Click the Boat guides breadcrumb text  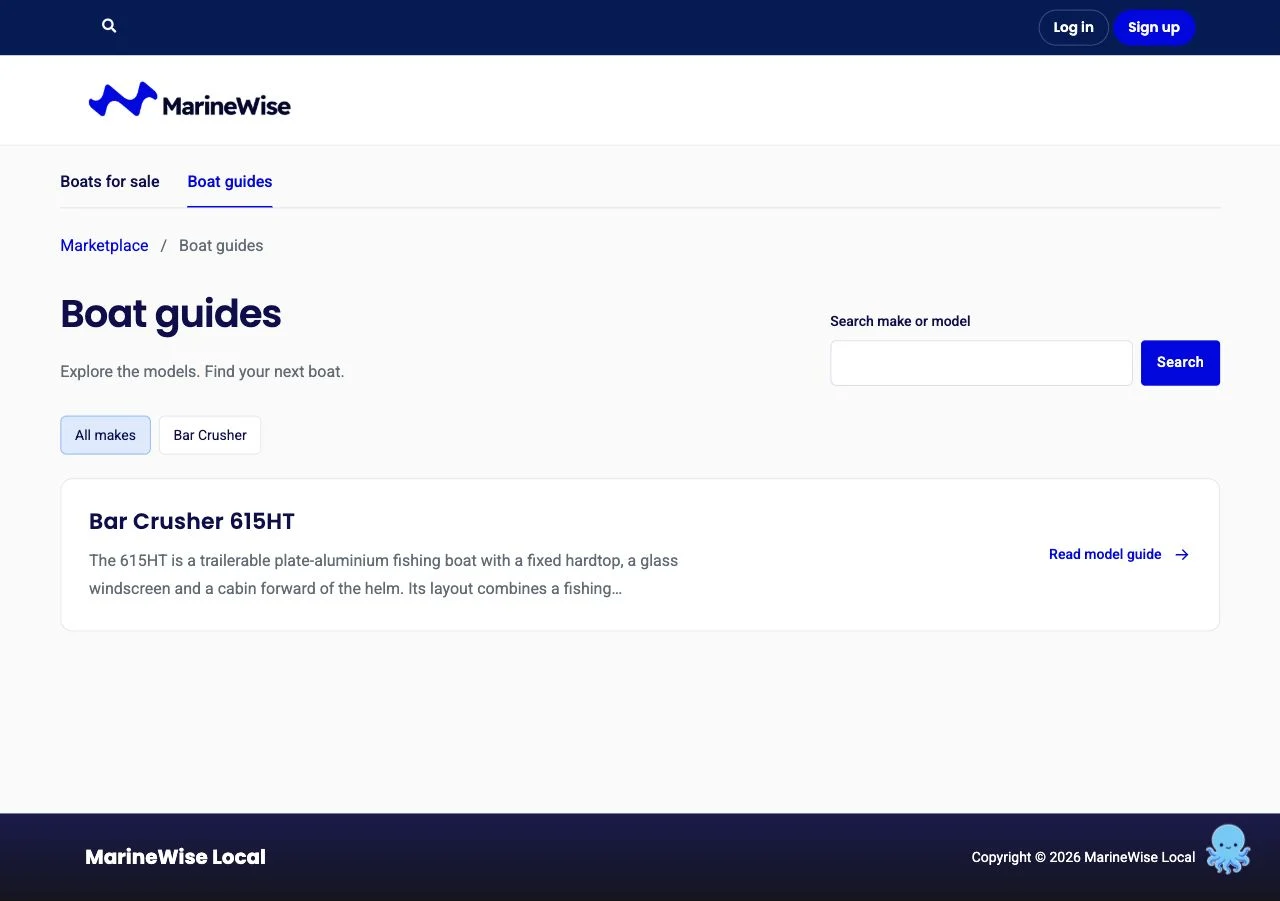221,246
